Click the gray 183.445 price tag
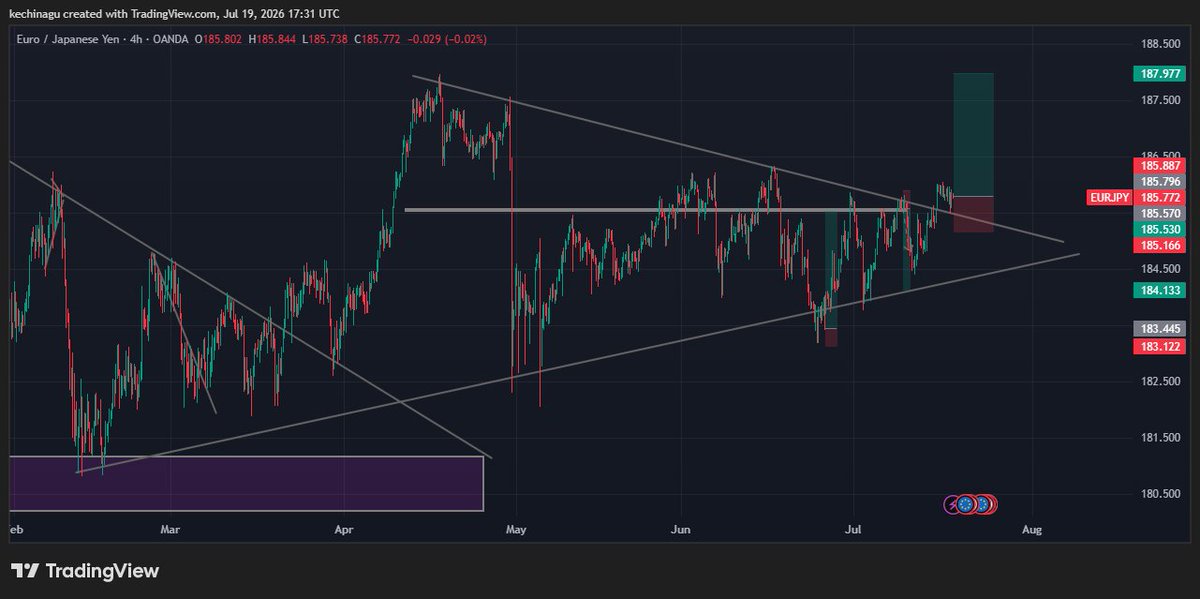 pos(1158,329)
